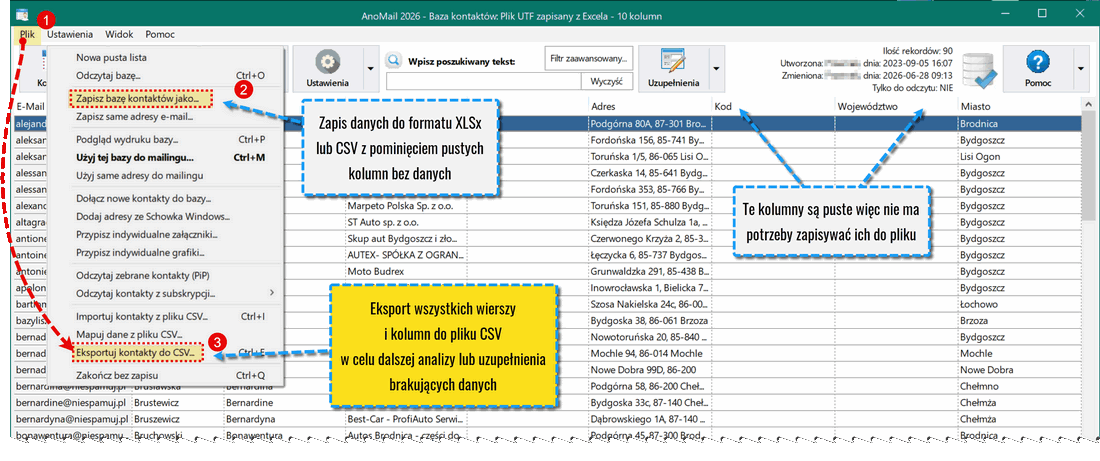Viewport: 1100px width, 461px height.
Task: Click the Wyczyść button
Action: (x=607, y=82)
